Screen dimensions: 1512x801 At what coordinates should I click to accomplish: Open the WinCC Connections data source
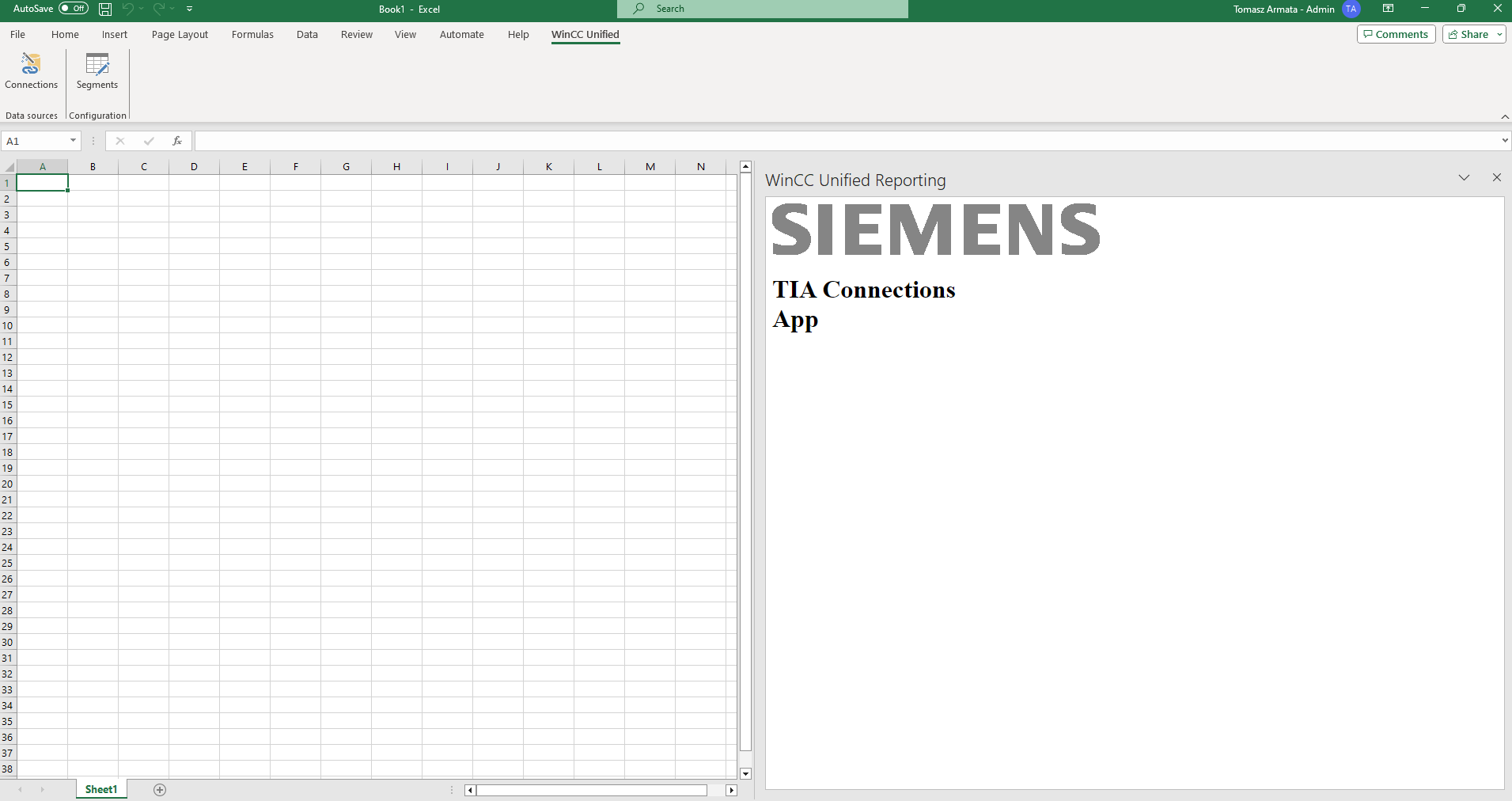[31, 71]
